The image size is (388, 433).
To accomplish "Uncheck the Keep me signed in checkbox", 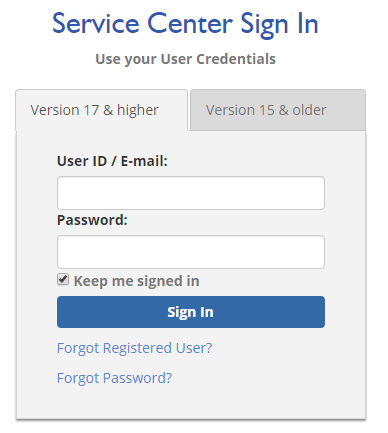I will (63, 279).
